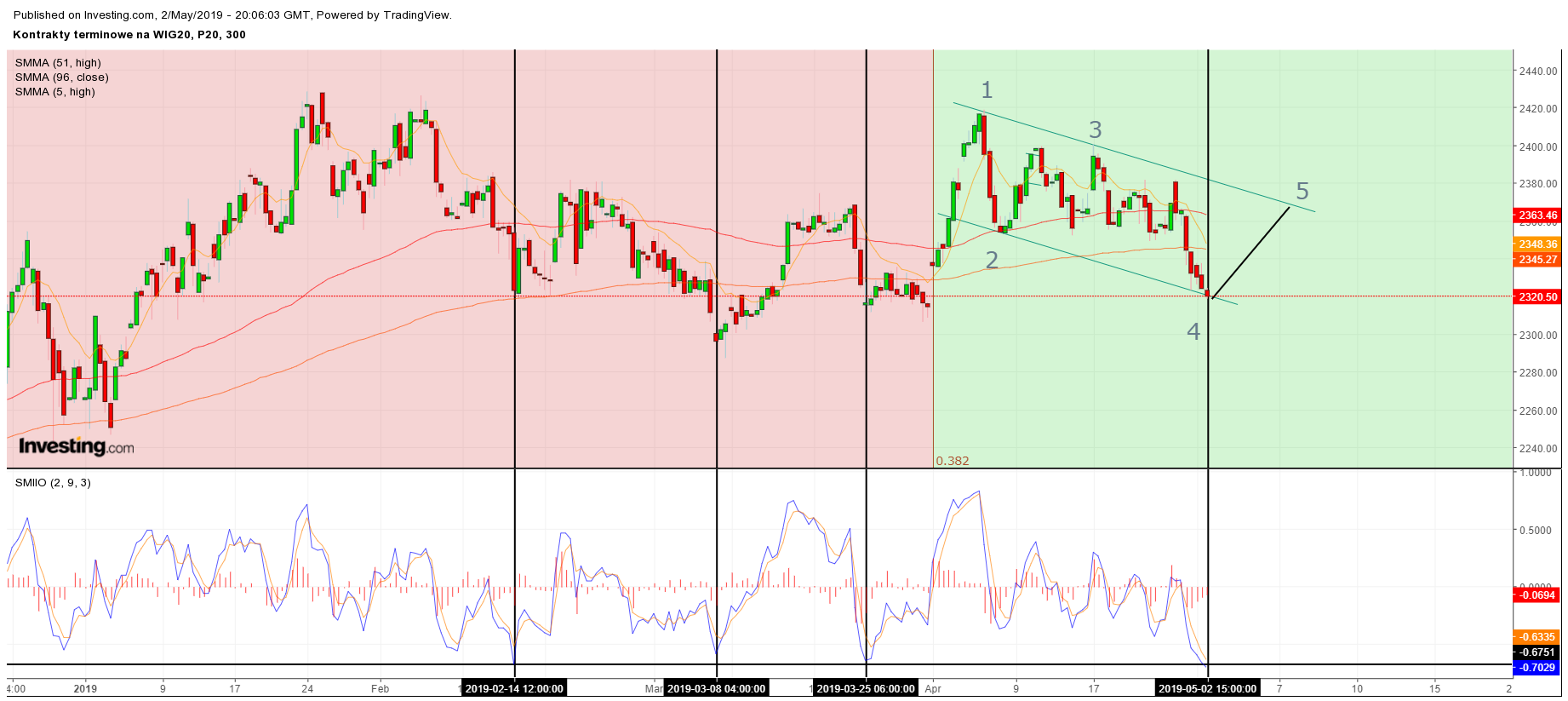
Task: Select the 2019-02-14 12:00:00 date marker
Action: (x=514, y=688)
